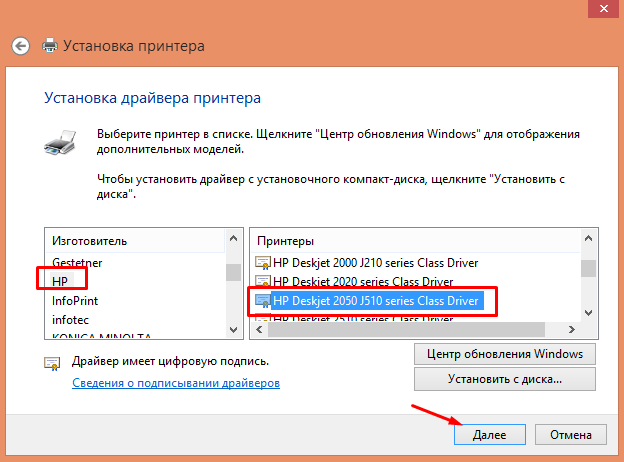The image size is (624, 462).
Task: Select Gestetner in the manufacturer list
Action: (x=77, y=263)
